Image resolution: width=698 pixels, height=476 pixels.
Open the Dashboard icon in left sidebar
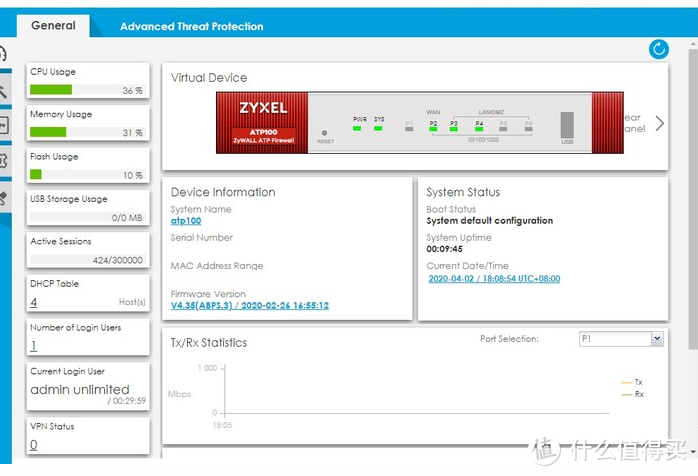pyautogui.click(x=3, y=55)
